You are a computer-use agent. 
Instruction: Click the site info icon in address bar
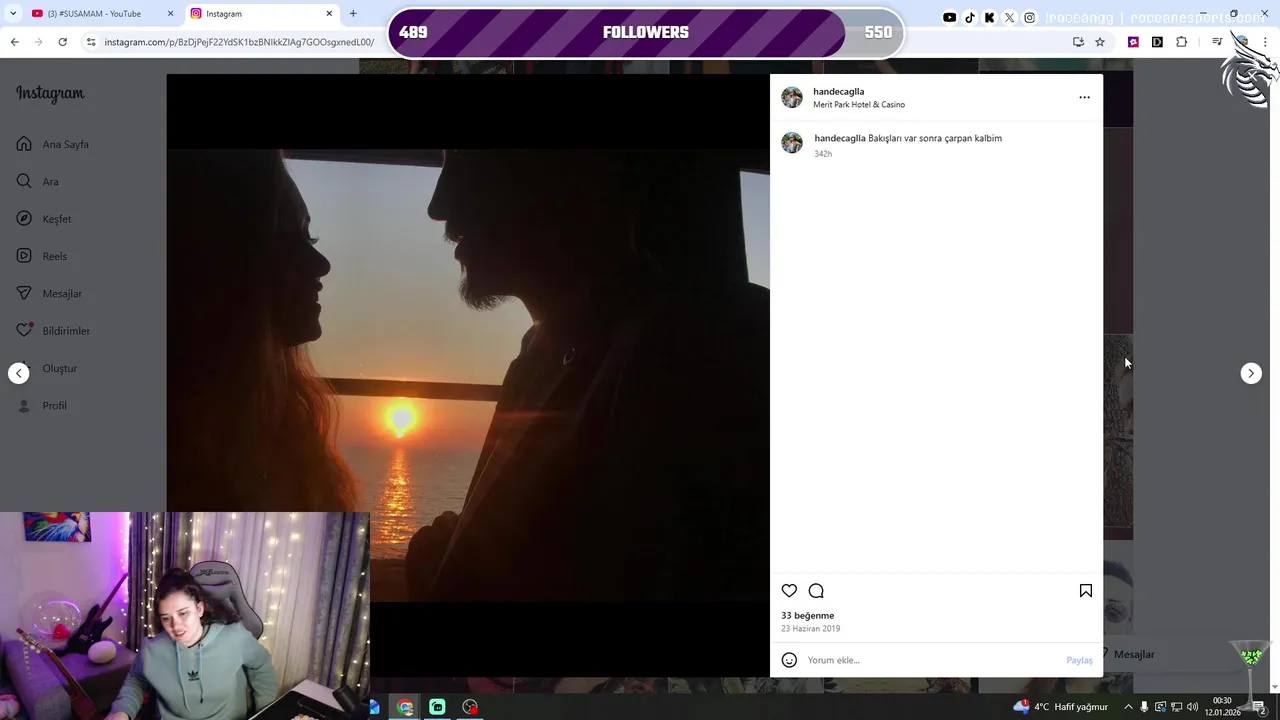click(x=91, y=42)
